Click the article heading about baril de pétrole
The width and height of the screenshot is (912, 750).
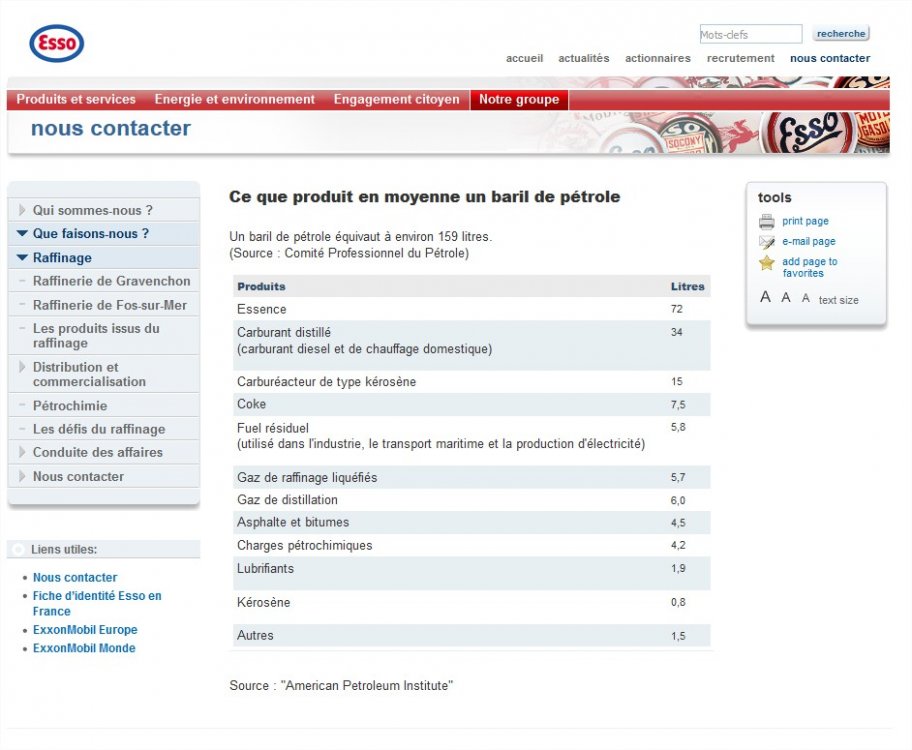(x=425, y=197)
